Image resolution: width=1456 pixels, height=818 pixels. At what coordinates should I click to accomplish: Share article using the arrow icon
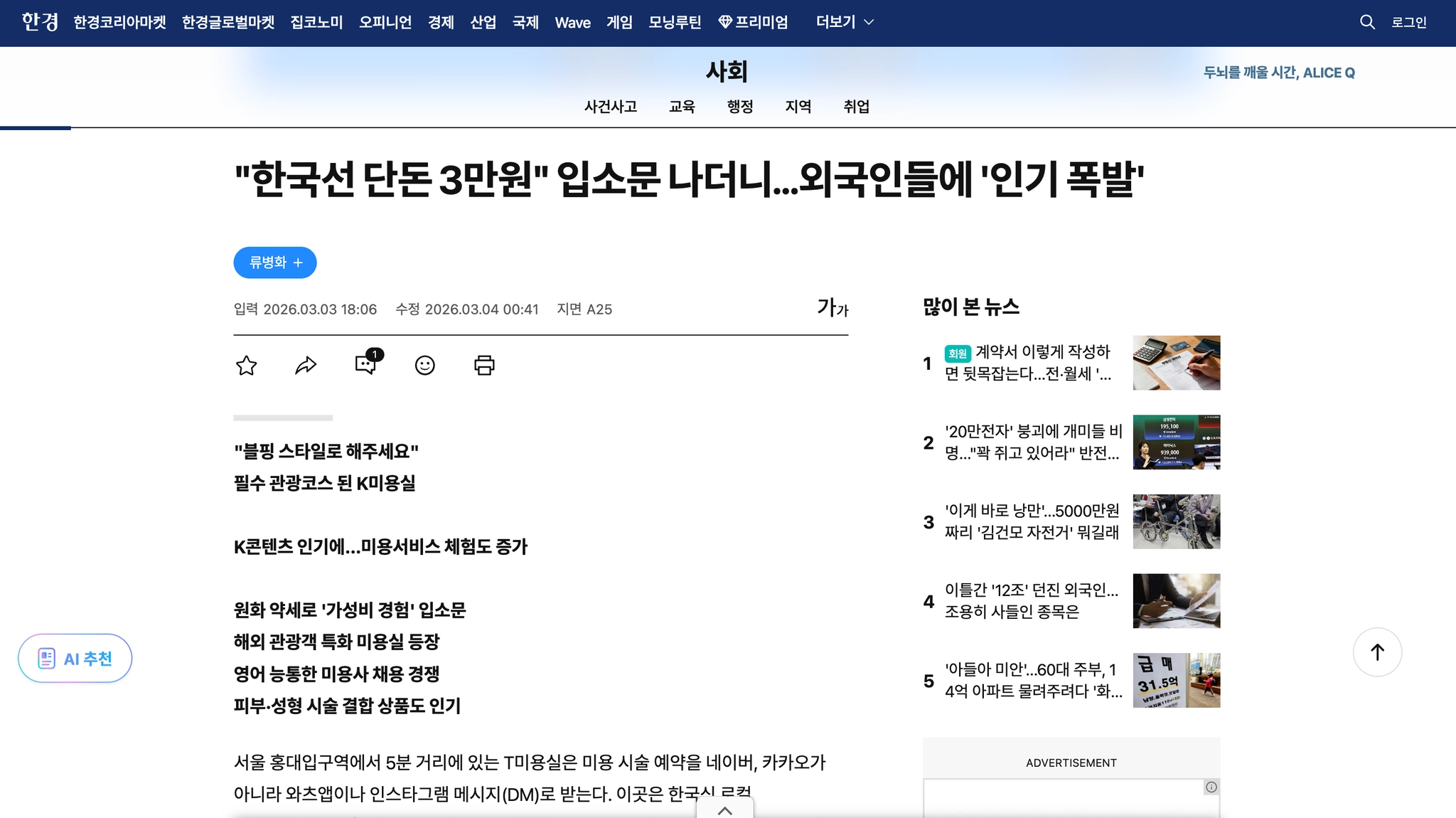[306, 366]
